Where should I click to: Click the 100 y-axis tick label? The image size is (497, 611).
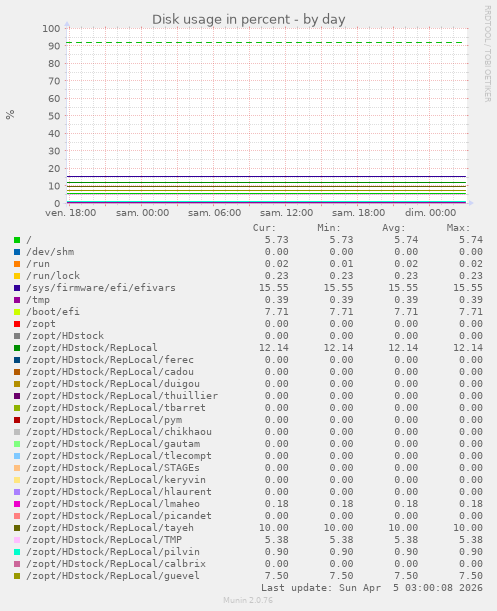click(x=51, y=29)
